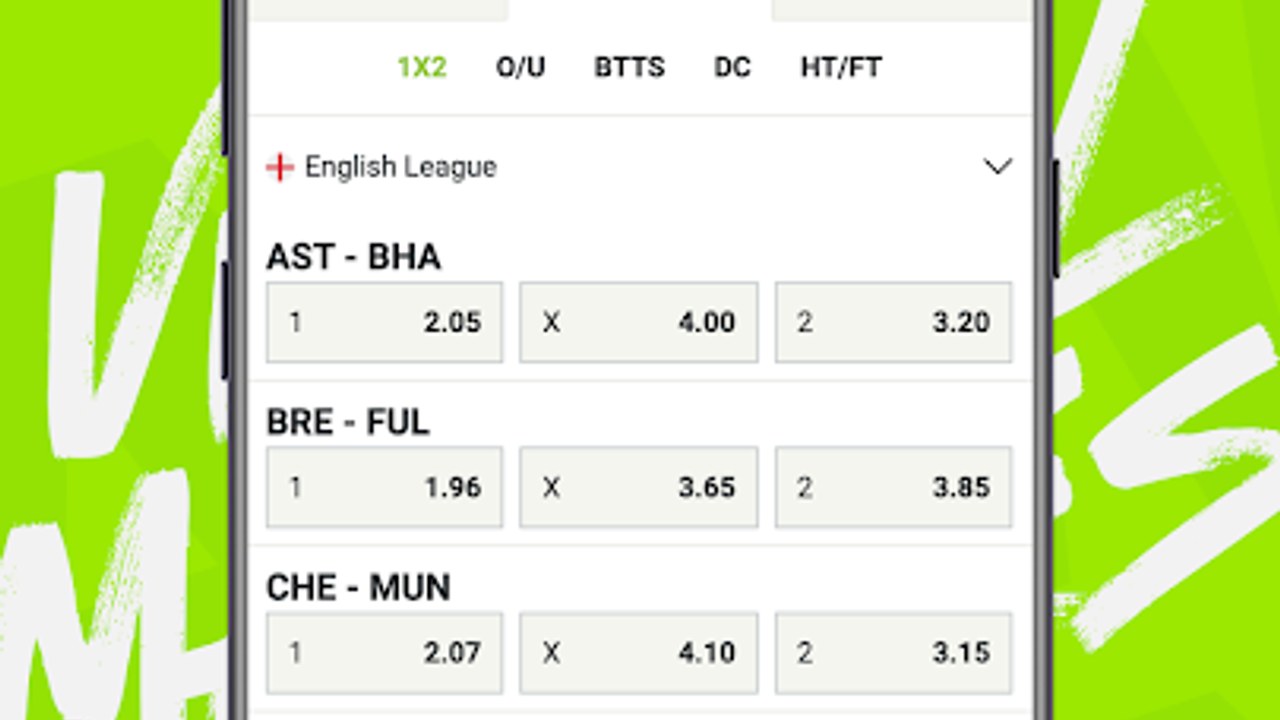This screenshot has height=720, width=1280.
Task: Select draw odds 4.00 for AST - BHA
Action: (638, 322)
